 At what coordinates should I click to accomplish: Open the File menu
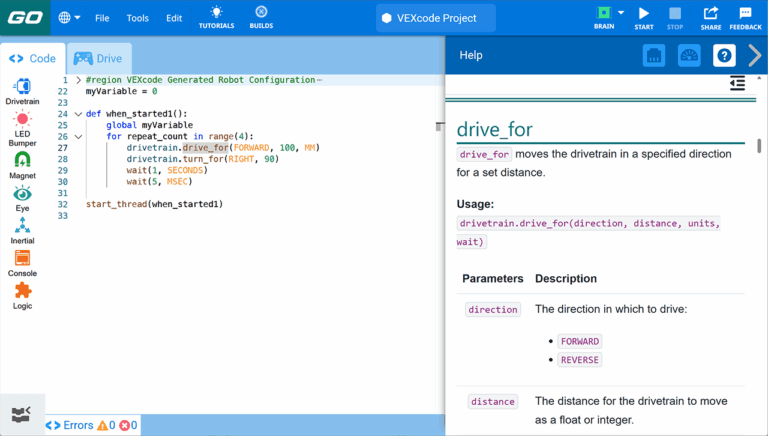102,18
